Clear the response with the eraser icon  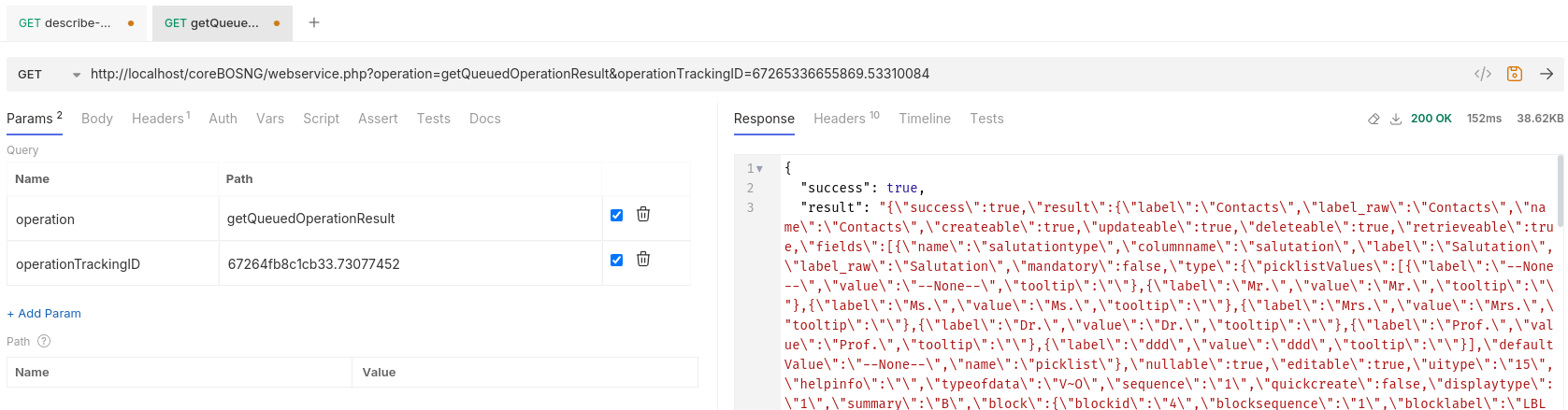coord(1374,119)
